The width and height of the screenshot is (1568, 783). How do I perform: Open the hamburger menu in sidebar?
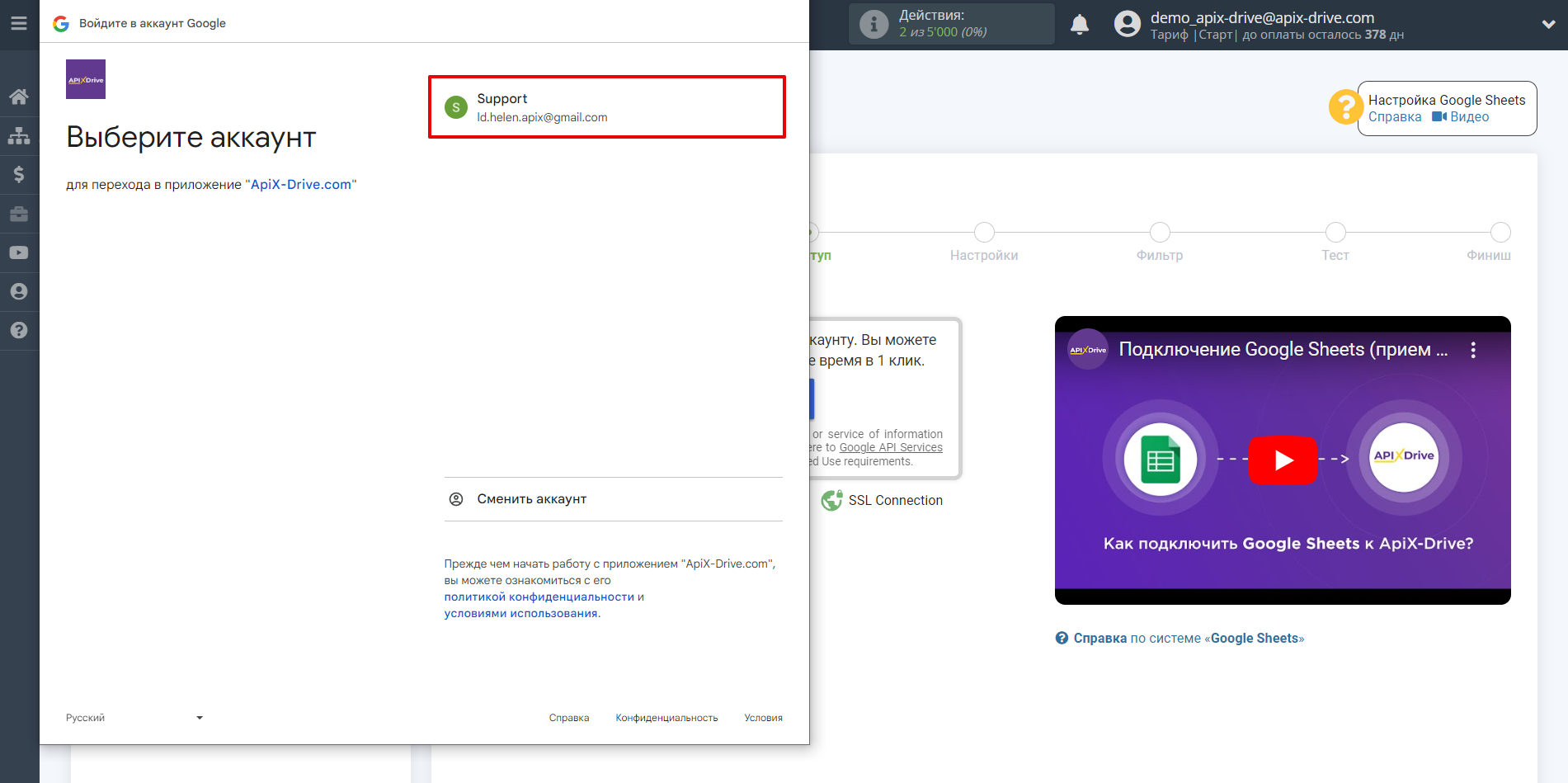pos(19,23)
